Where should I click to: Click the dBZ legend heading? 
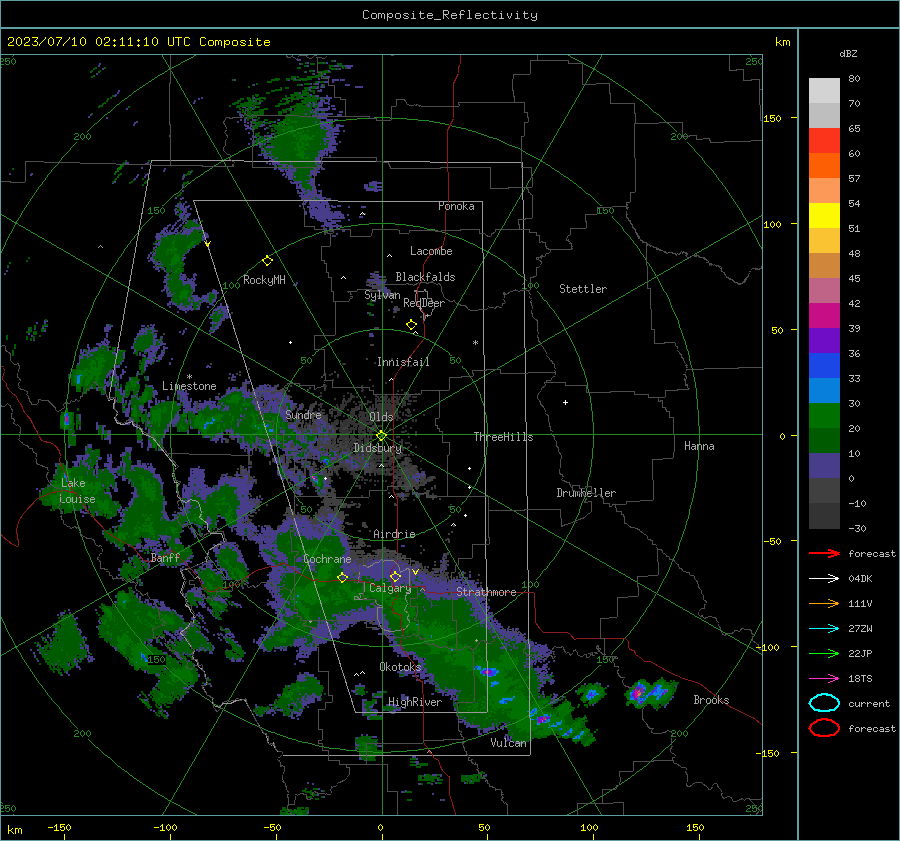848,53
